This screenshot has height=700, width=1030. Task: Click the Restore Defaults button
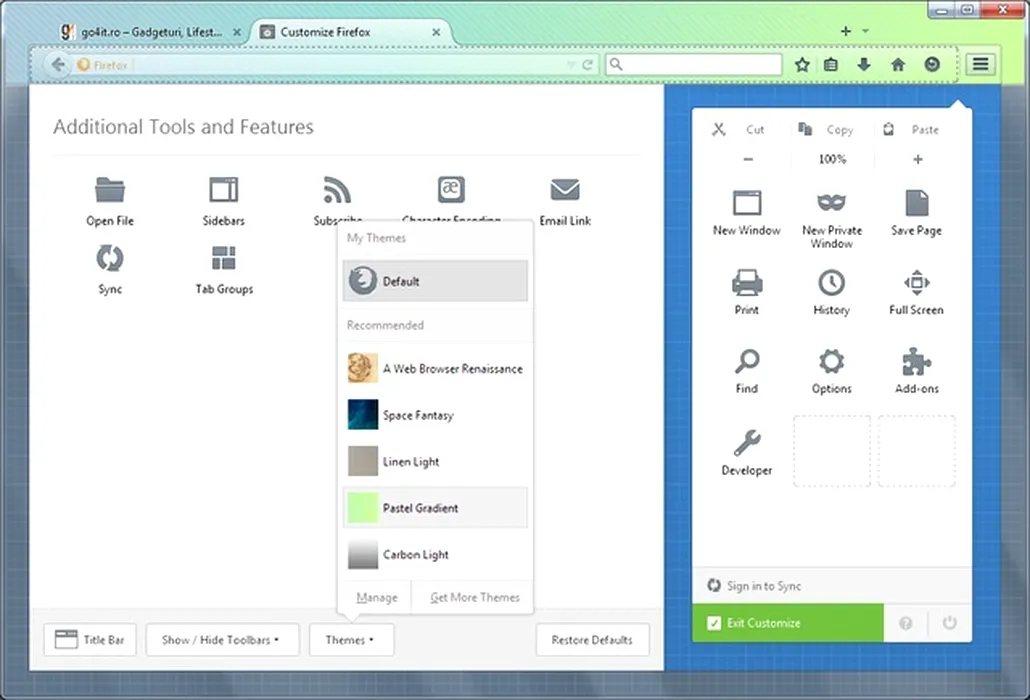[x=592, y=640]
